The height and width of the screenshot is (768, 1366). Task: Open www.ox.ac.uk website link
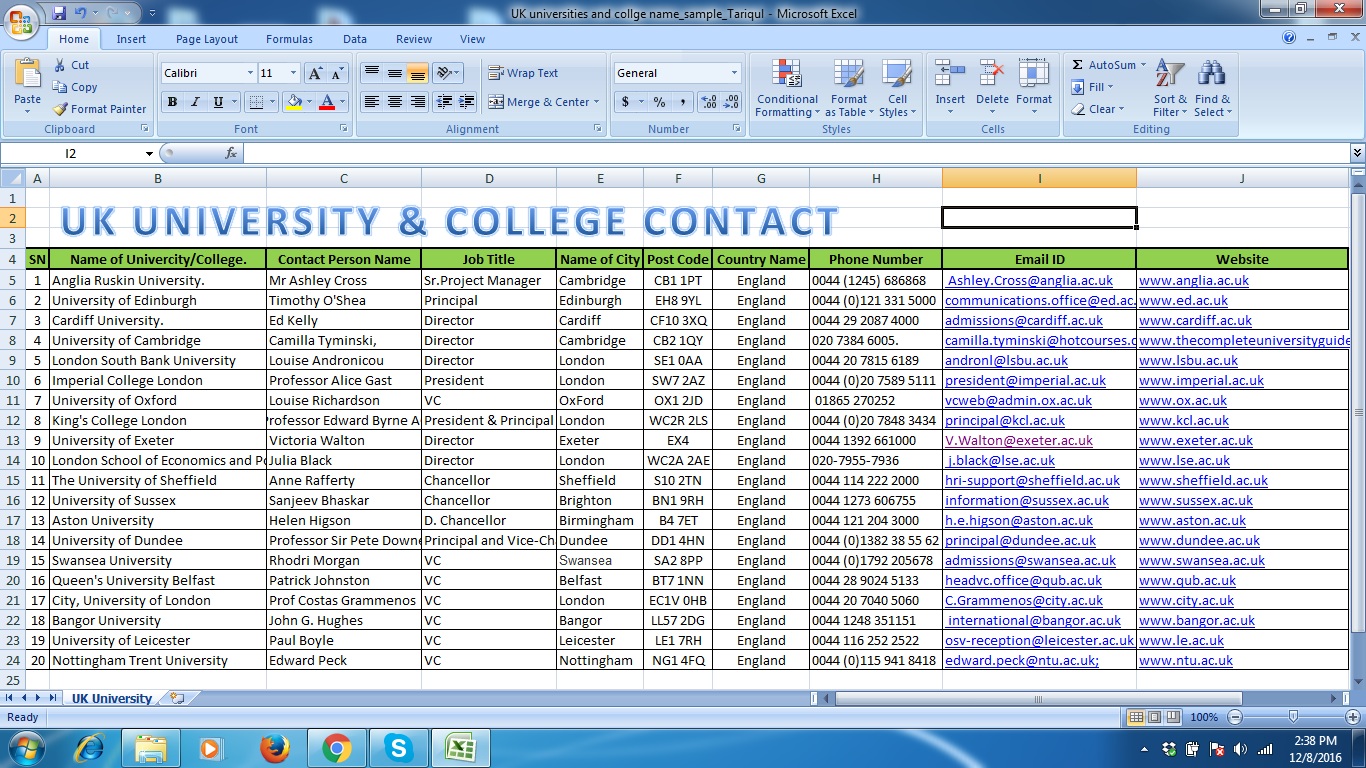point(1183,400)
